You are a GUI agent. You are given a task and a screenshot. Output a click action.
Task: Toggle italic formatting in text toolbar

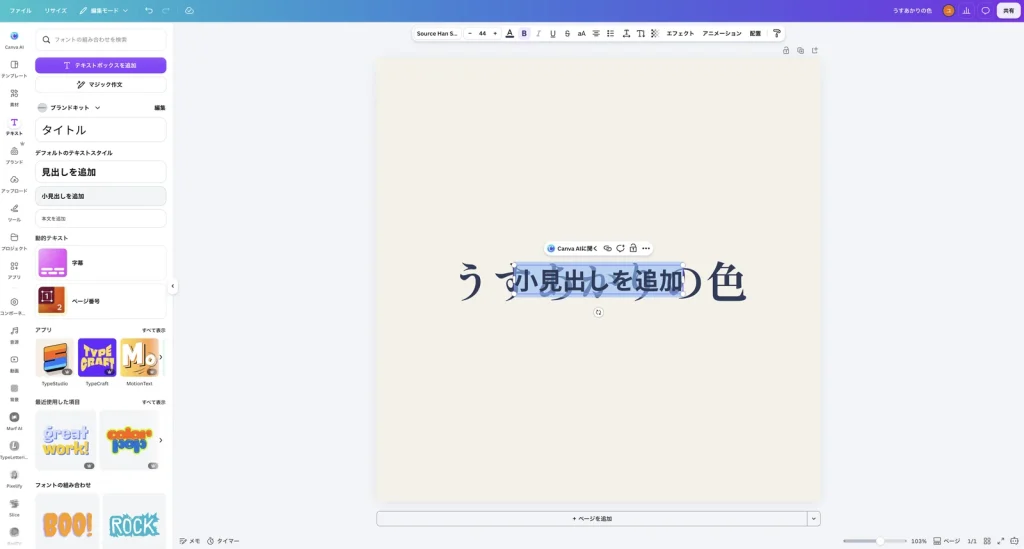(538, 33)
